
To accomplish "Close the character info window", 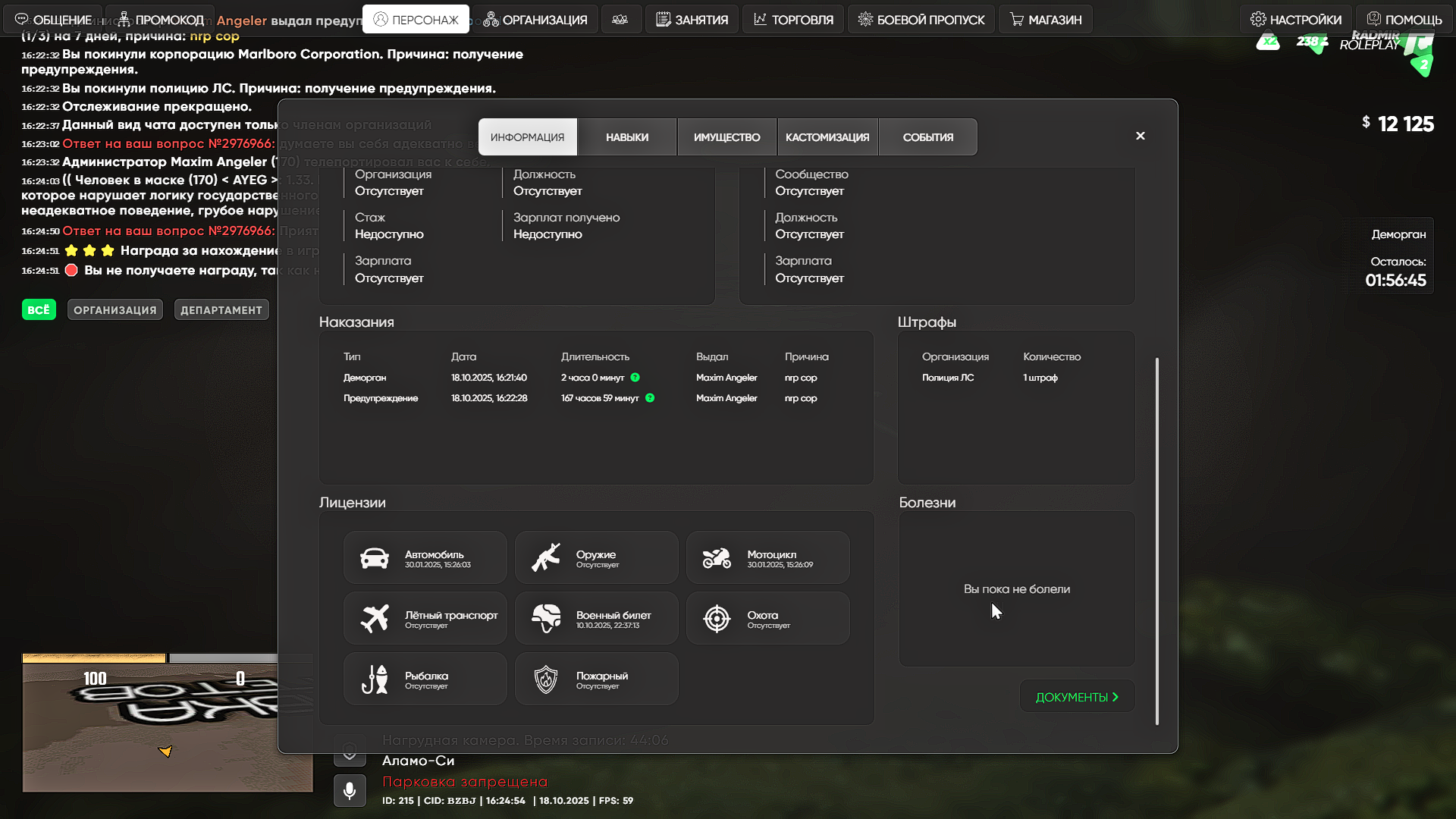I will tap(1141, 136).
